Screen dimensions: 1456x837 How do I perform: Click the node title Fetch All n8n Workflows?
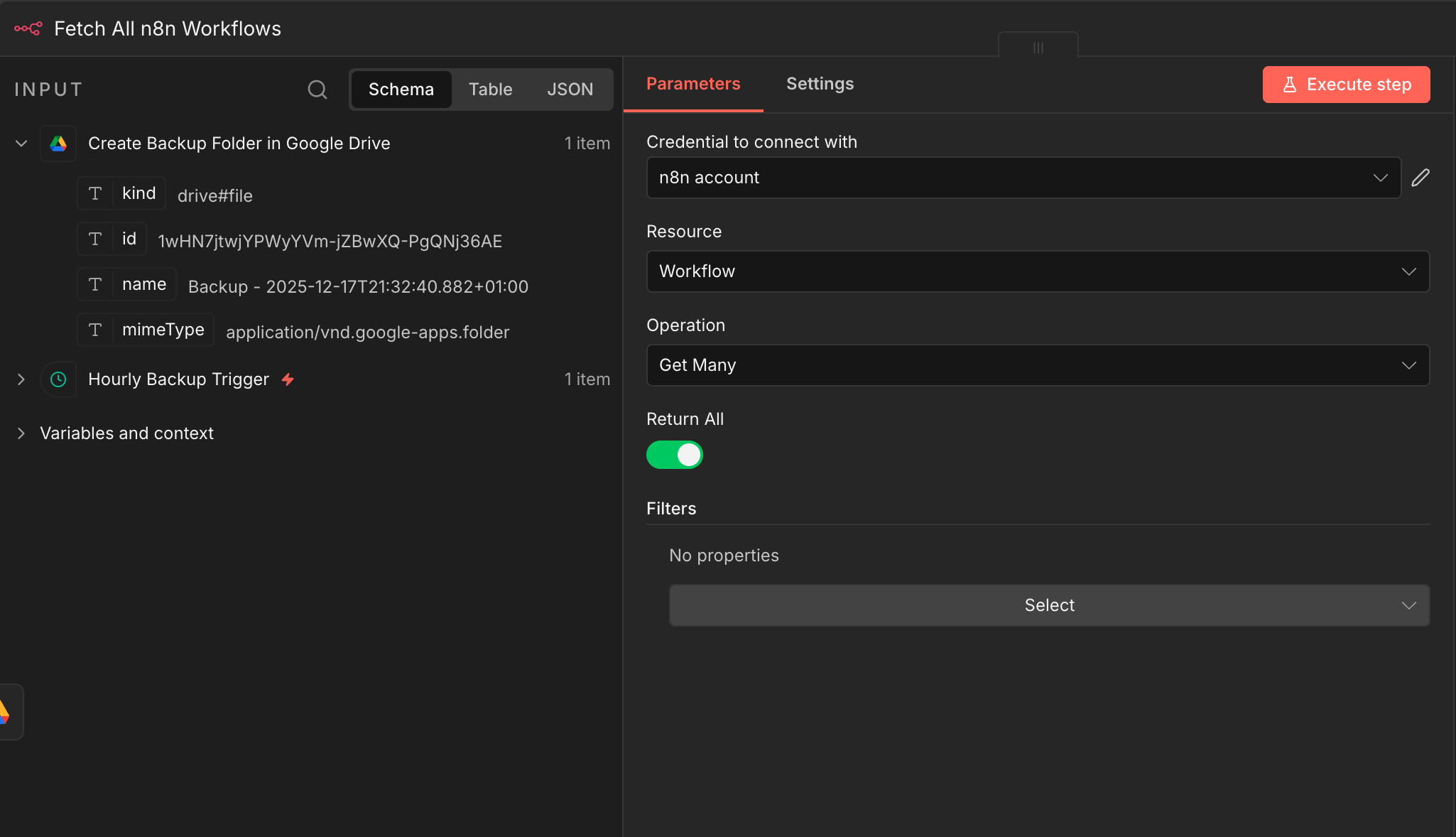168,28
